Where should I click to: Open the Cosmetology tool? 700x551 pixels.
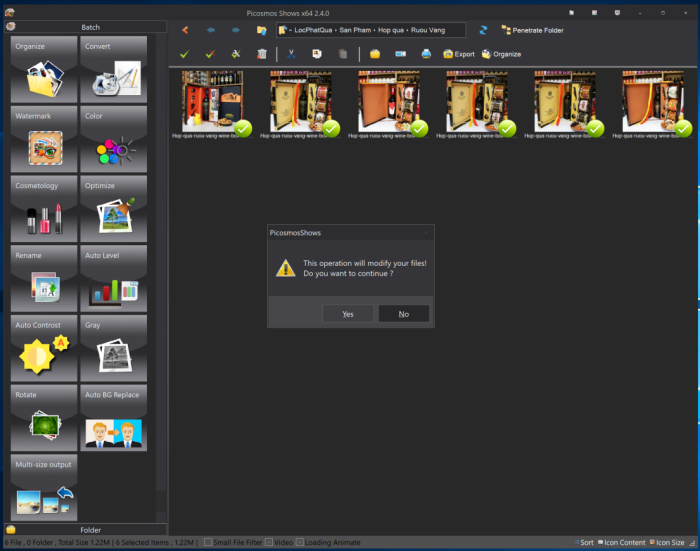[x=44, y=210]
